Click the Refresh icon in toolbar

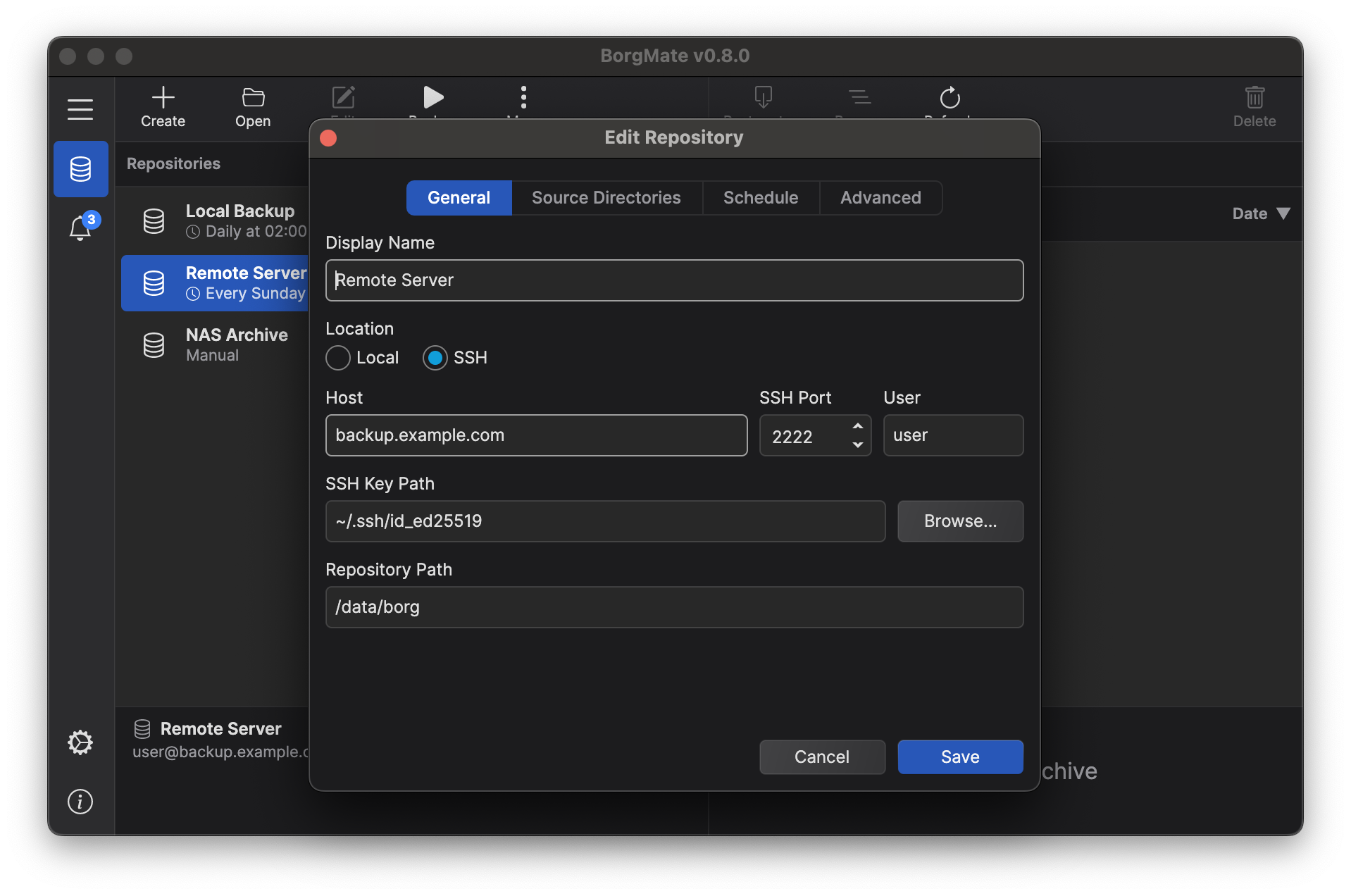coord(950,99)
